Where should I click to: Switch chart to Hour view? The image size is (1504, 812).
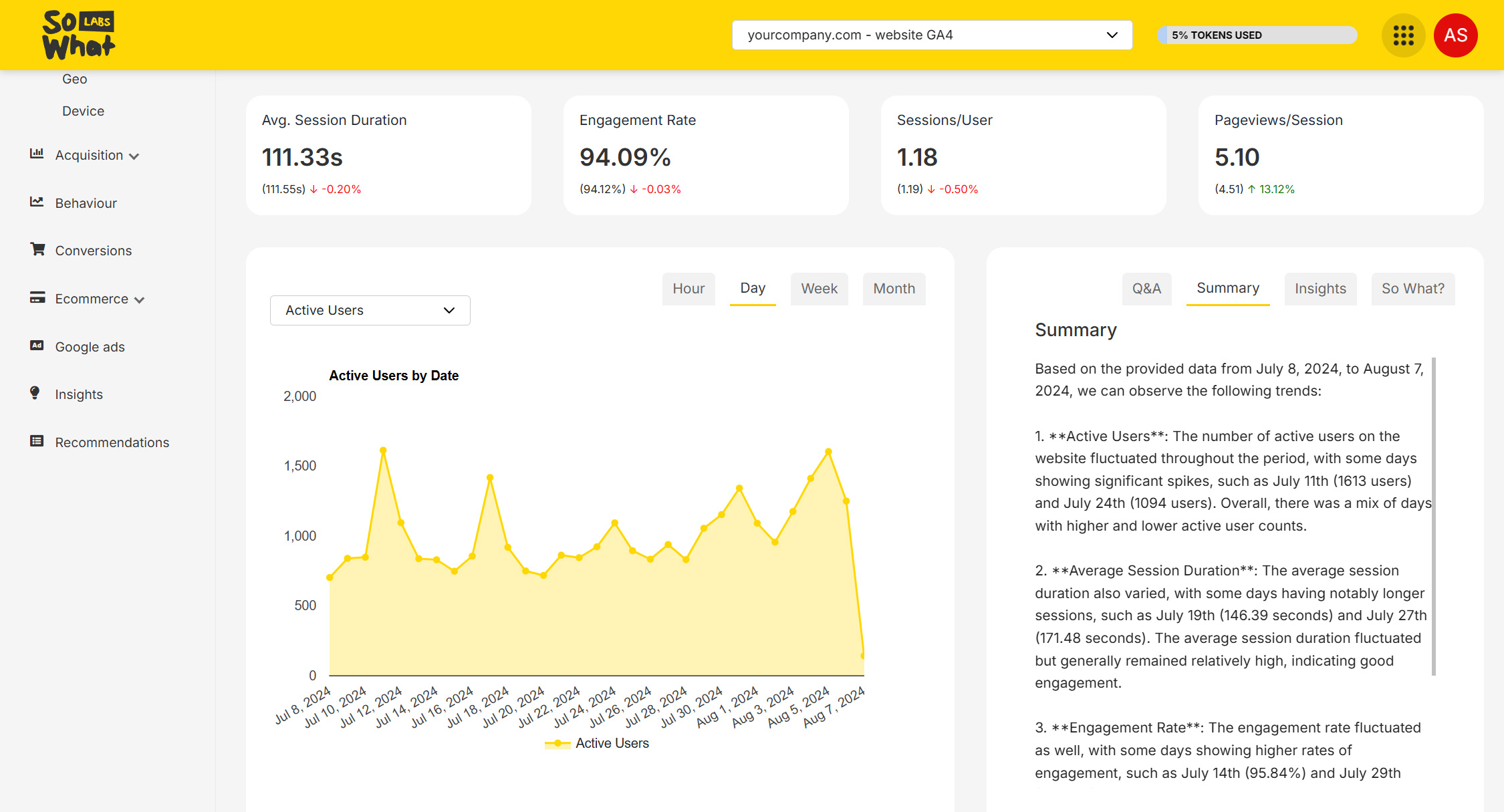pyautogui.click(x=688, y=289)
